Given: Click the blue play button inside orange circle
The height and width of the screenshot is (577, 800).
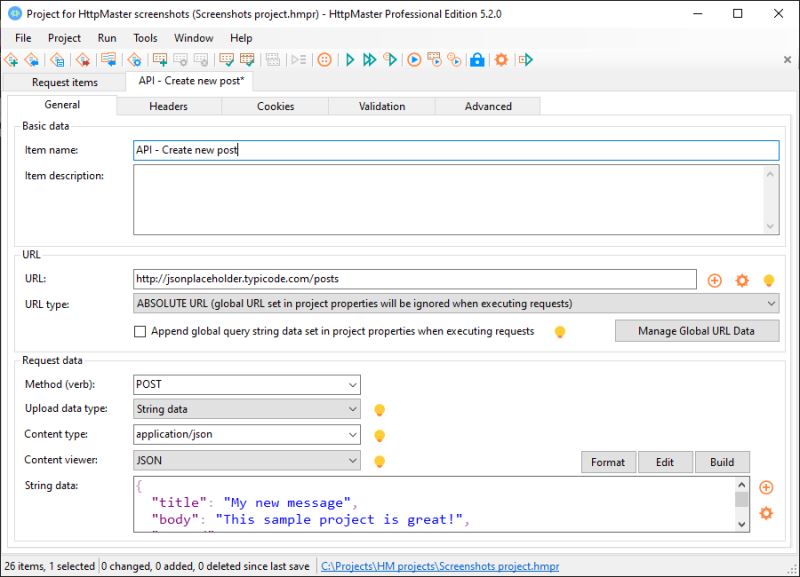Looking at the screenshot, I should pos(414,60).
